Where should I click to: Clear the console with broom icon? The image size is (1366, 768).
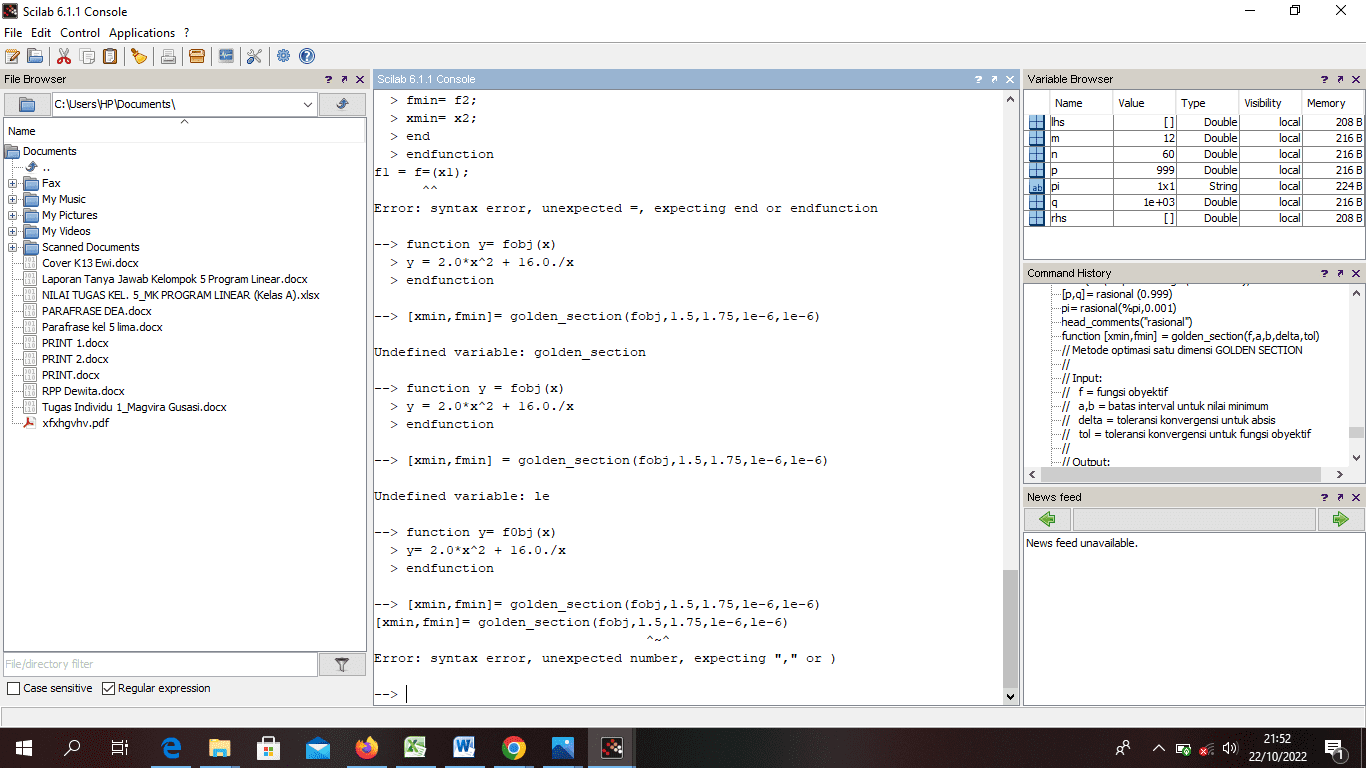pos(139,56)
